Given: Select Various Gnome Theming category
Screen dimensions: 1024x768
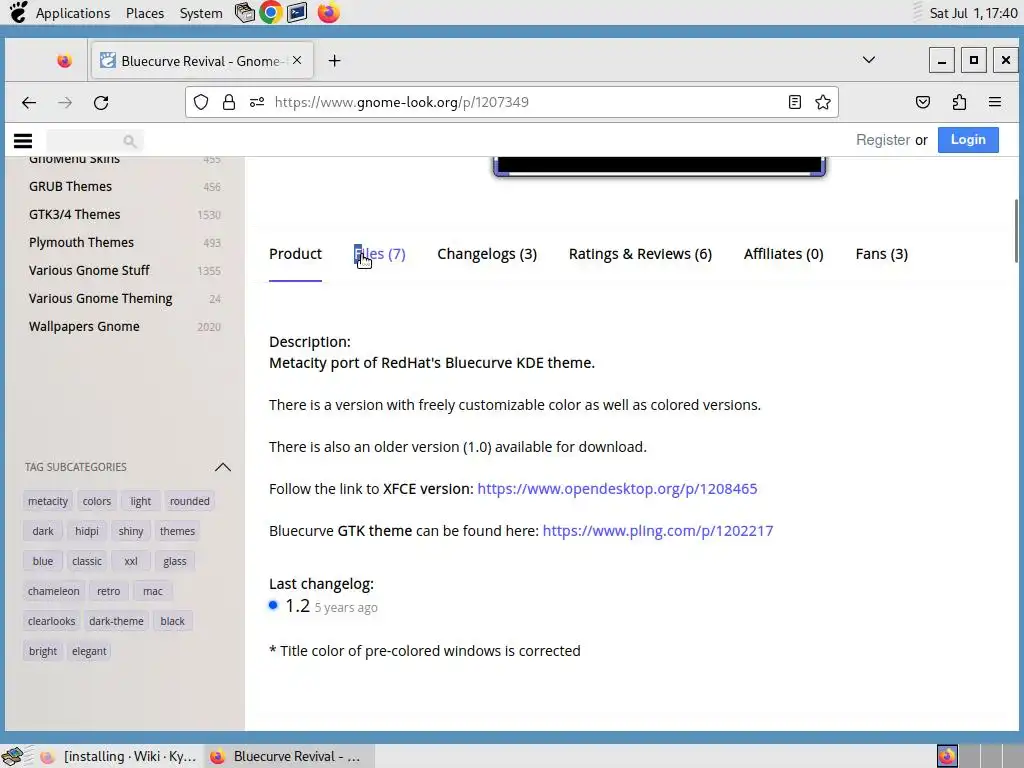Looking at the screenshot, I should 101,298.
